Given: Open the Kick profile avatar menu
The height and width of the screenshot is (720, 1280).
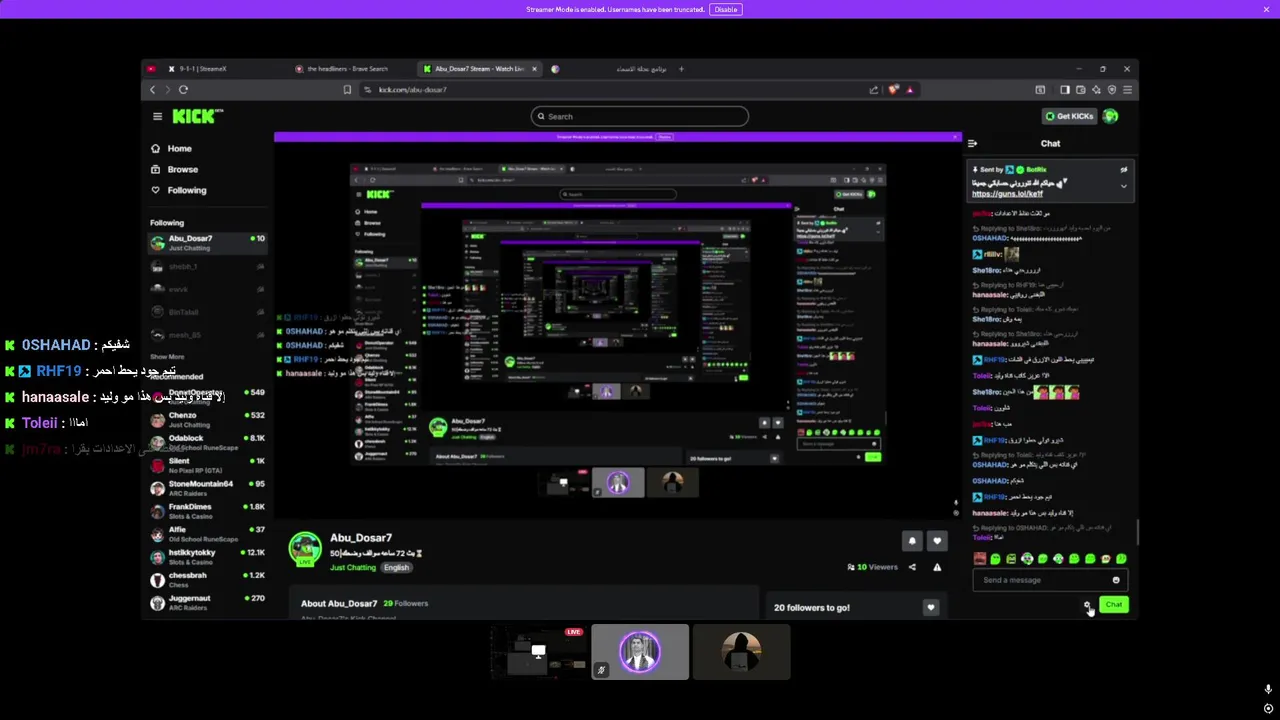Looking at the screenshot, I should [x=1110, y=116].
